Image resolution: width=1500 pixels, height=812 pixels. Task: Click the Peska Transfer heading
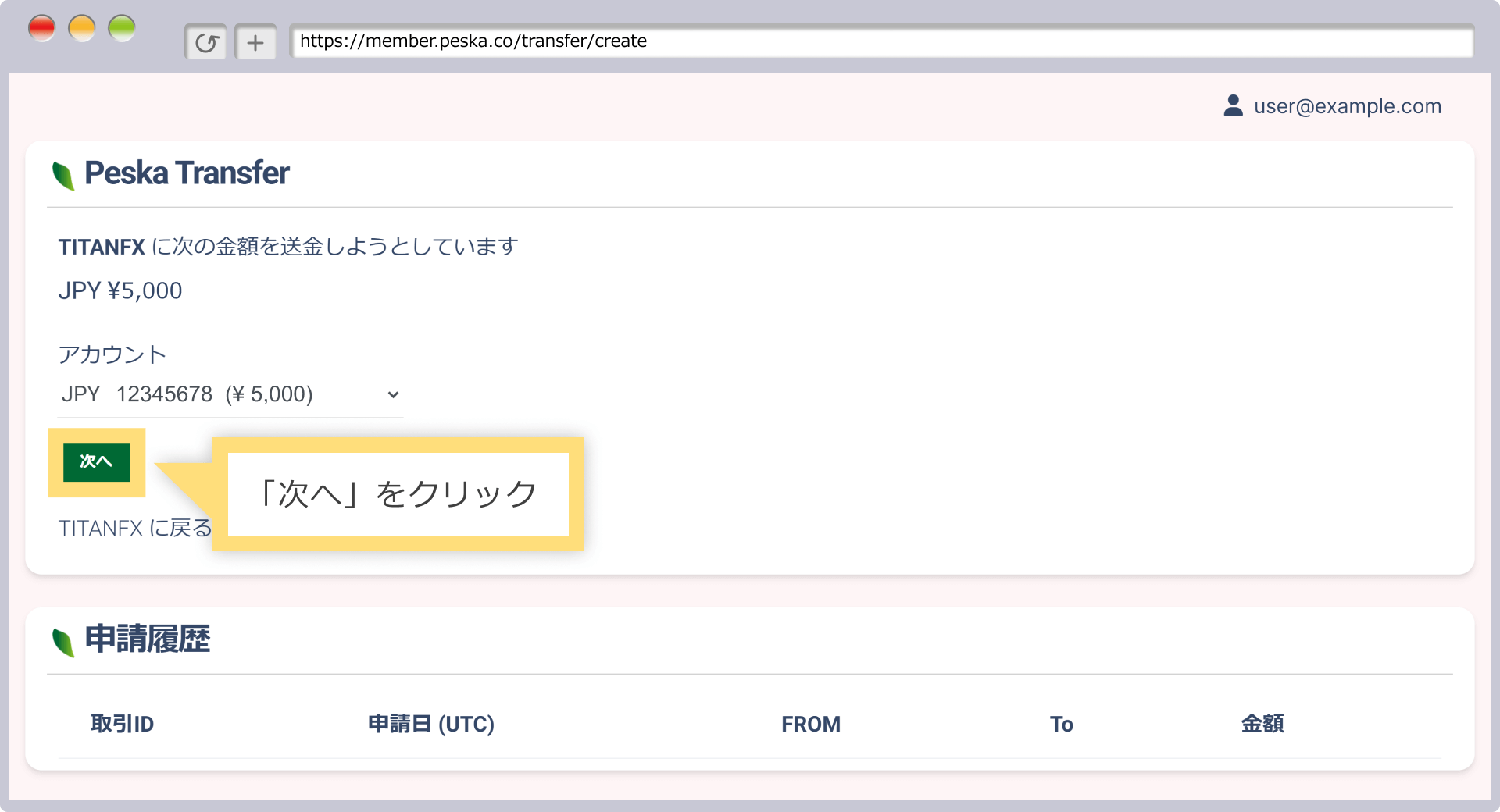(x=187, y=173)
